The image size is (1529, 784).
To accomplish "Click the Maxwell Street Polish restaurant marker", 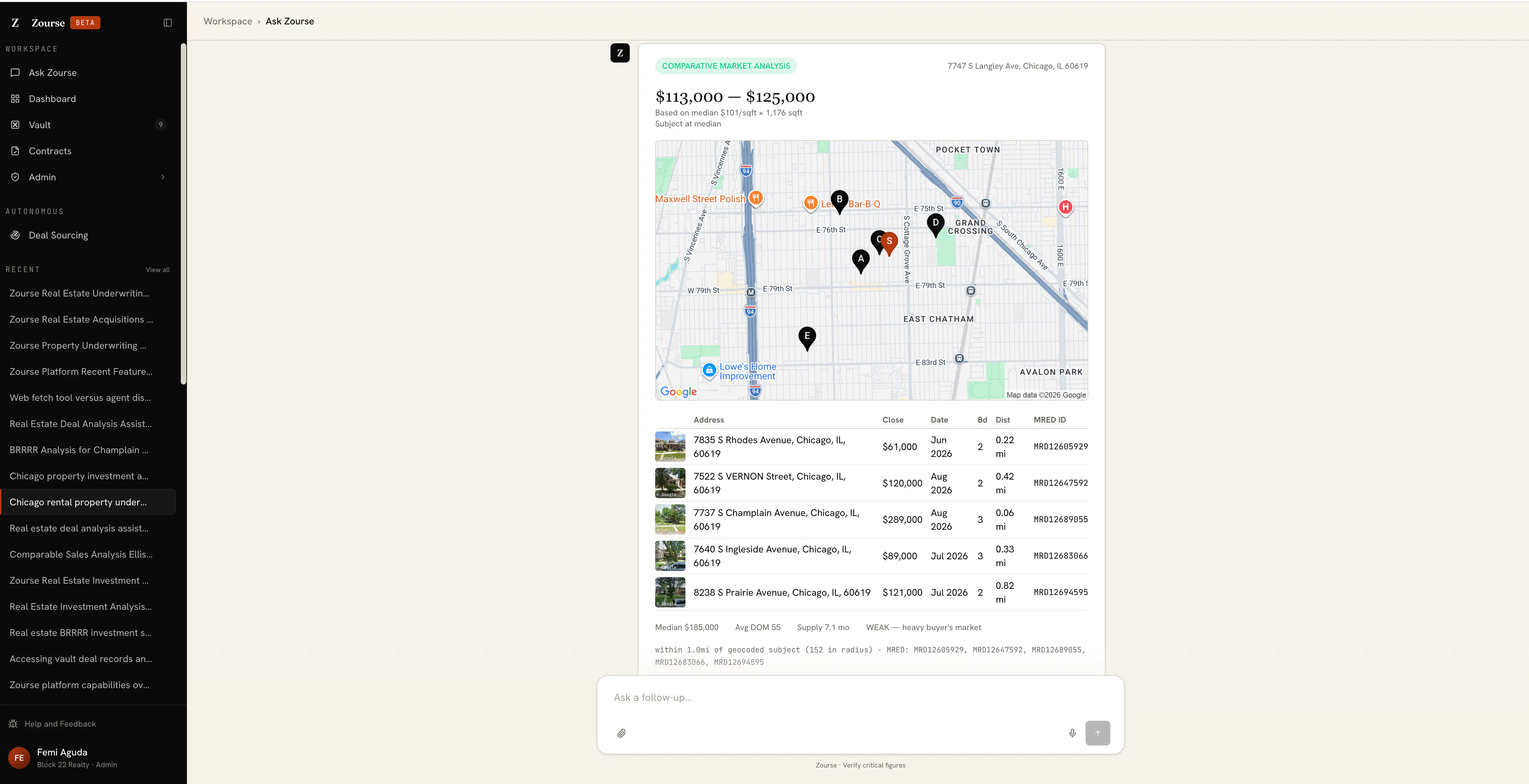I will pos(756,198).
